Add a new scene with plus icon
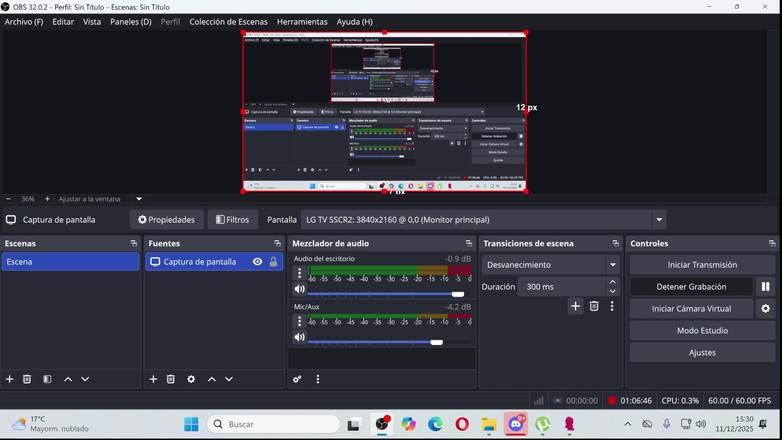Viewport: 782px width, 440px height. pos(9,379)
